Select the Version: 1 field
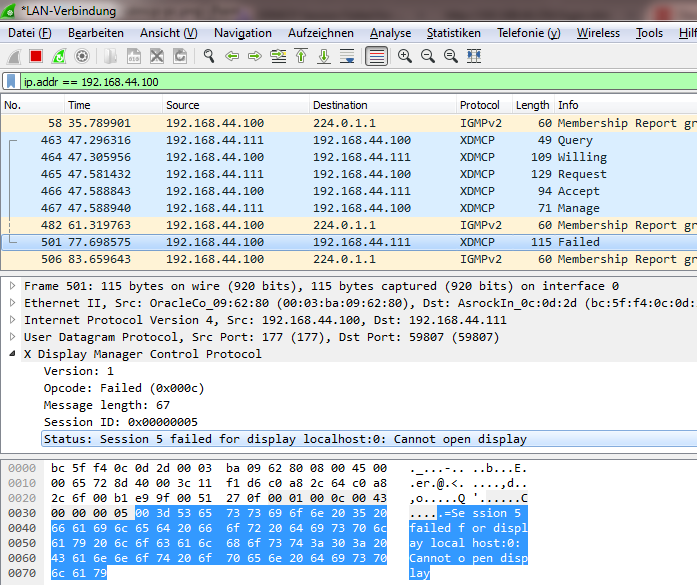697x585 pixels. pyautogui.click(x=79, y=371)
